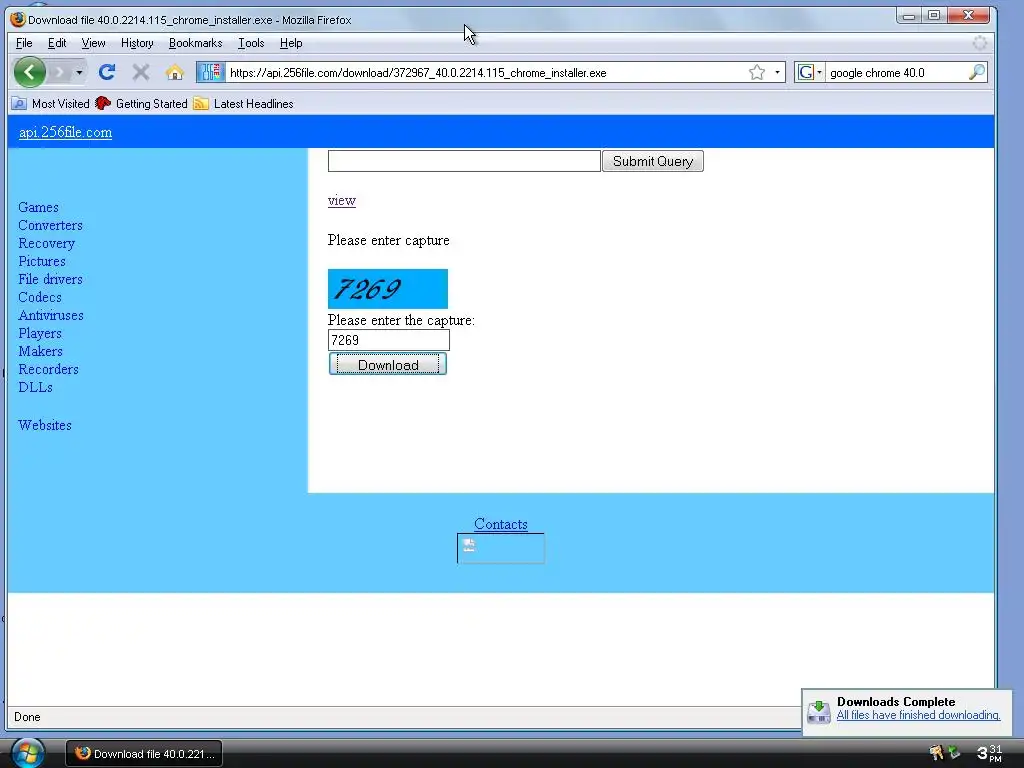Screen dimensions: 1024x768
Task: Open the Windows Start orb
Action: 27,752
